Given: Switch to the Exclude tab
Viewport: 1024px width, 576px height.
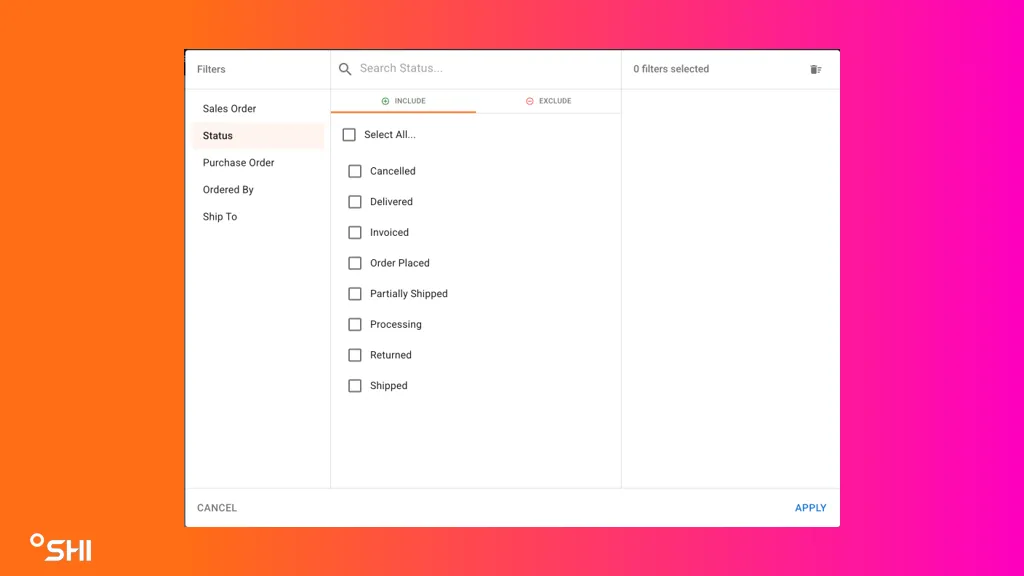Looking at the screenshot, I should [x=549, y=101].
